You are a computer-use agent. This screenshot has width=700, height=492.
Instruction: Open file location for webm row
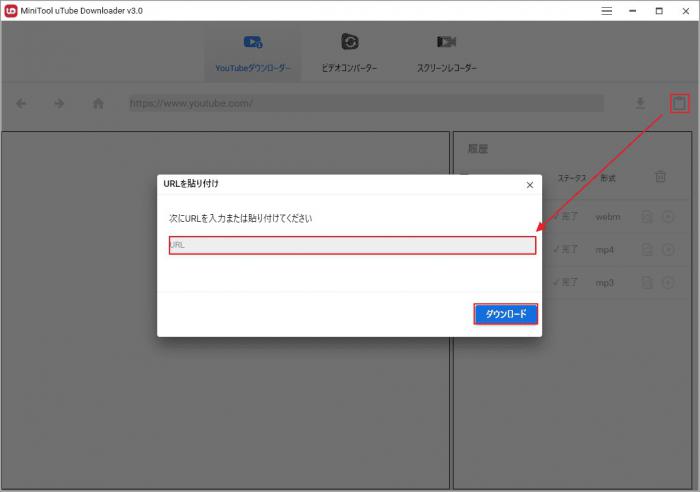(647, 217)
